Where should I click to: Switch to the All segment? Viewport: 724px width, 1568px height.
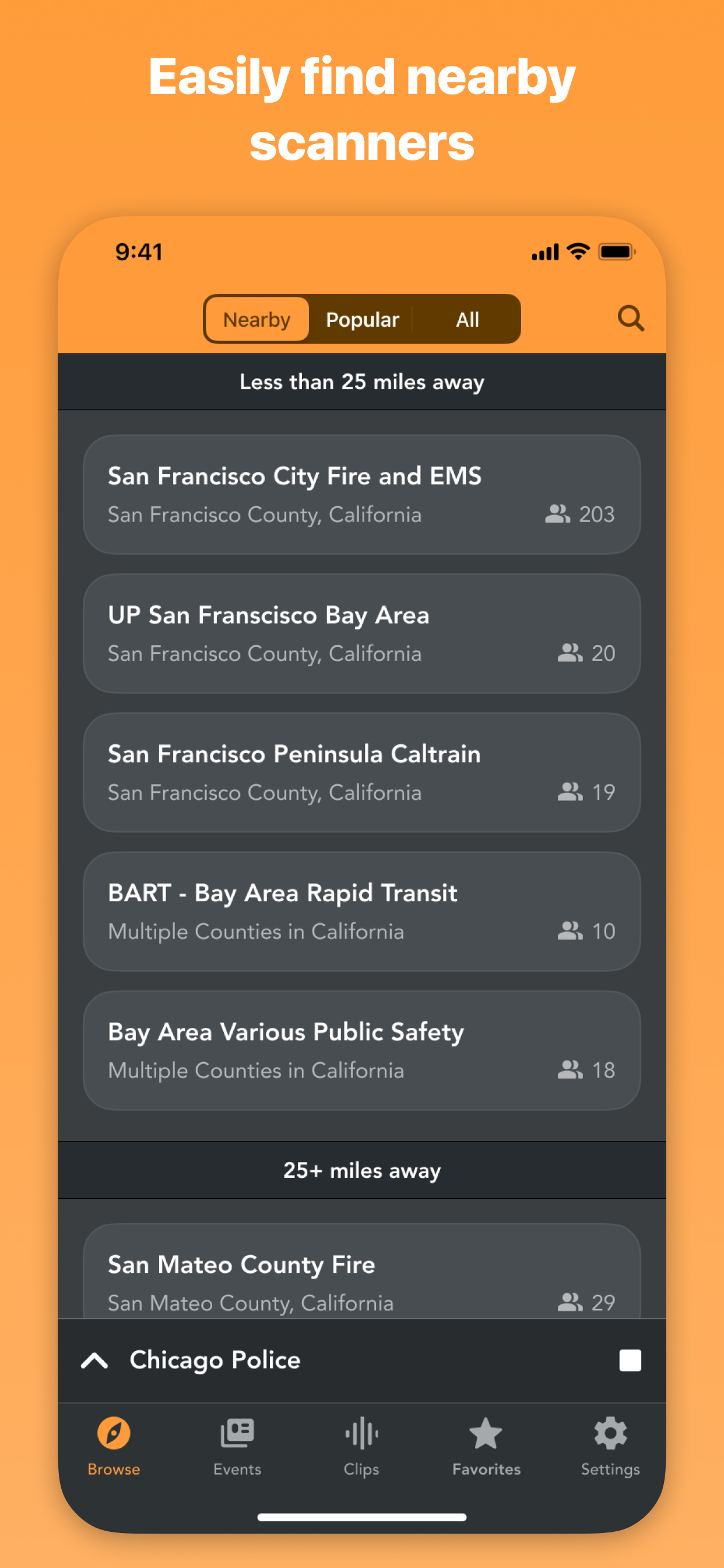coord(468,320)
